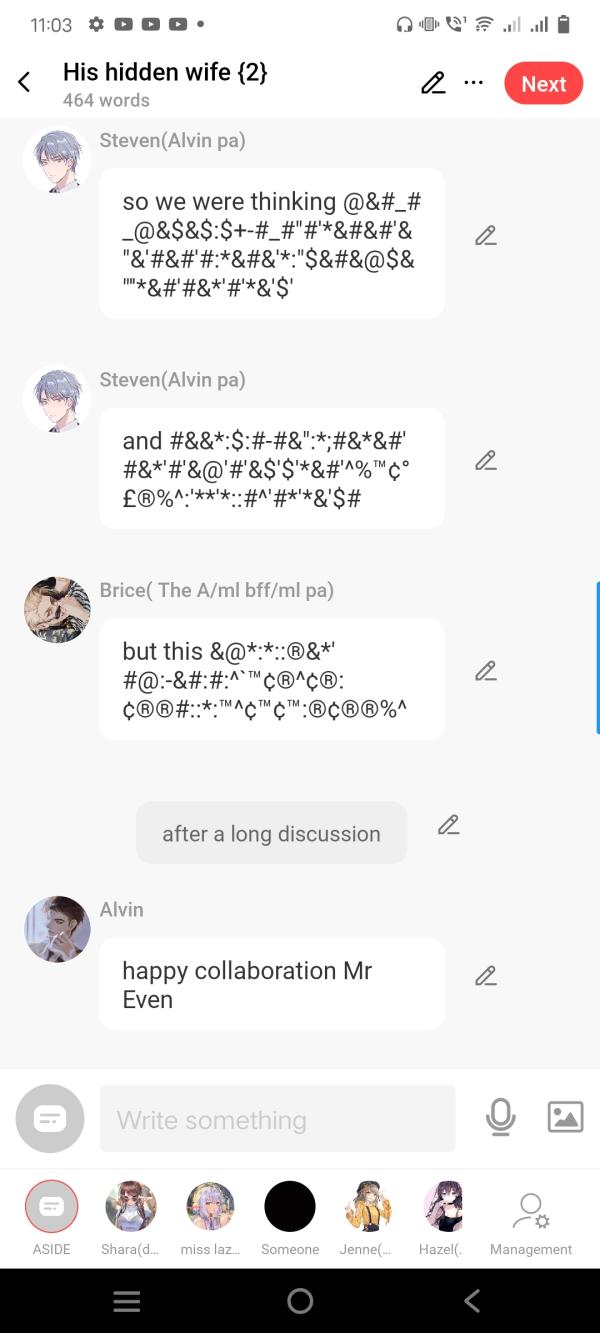
Task: Edit the 'so we were thinking' message
Action: click(x=486, y=236)
